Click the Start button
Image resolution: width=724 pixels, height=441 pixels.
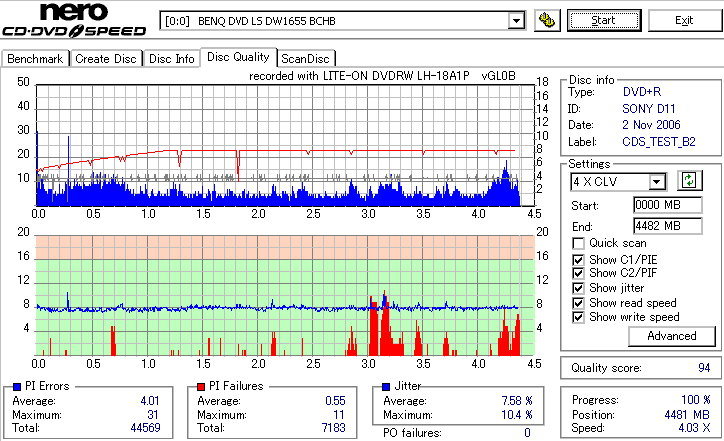point(604,21)
